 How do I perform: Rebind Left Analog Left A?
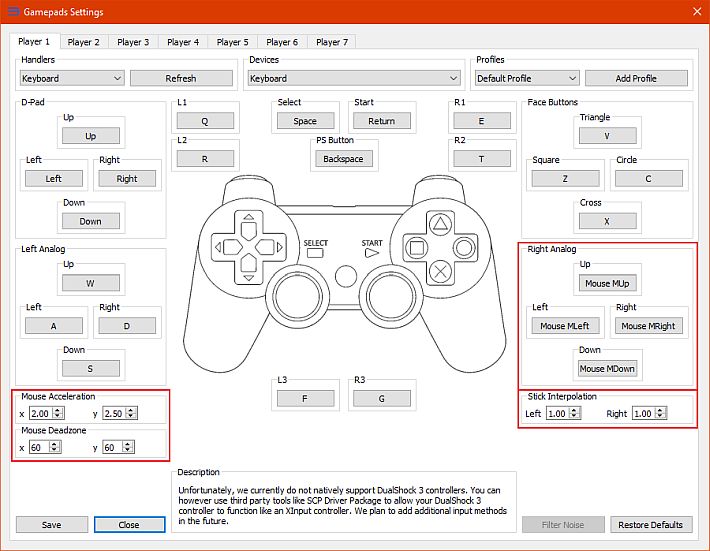[x=54, y=326]
